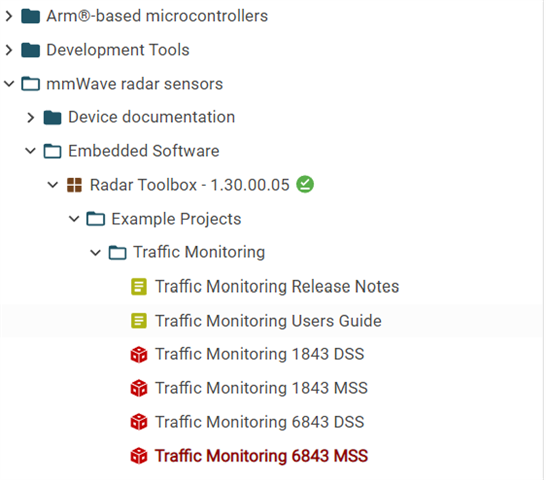The width and height of the screenshot is (546, 480).
Task: Click the 6843 DSS project cube icon
Action: 139,422
